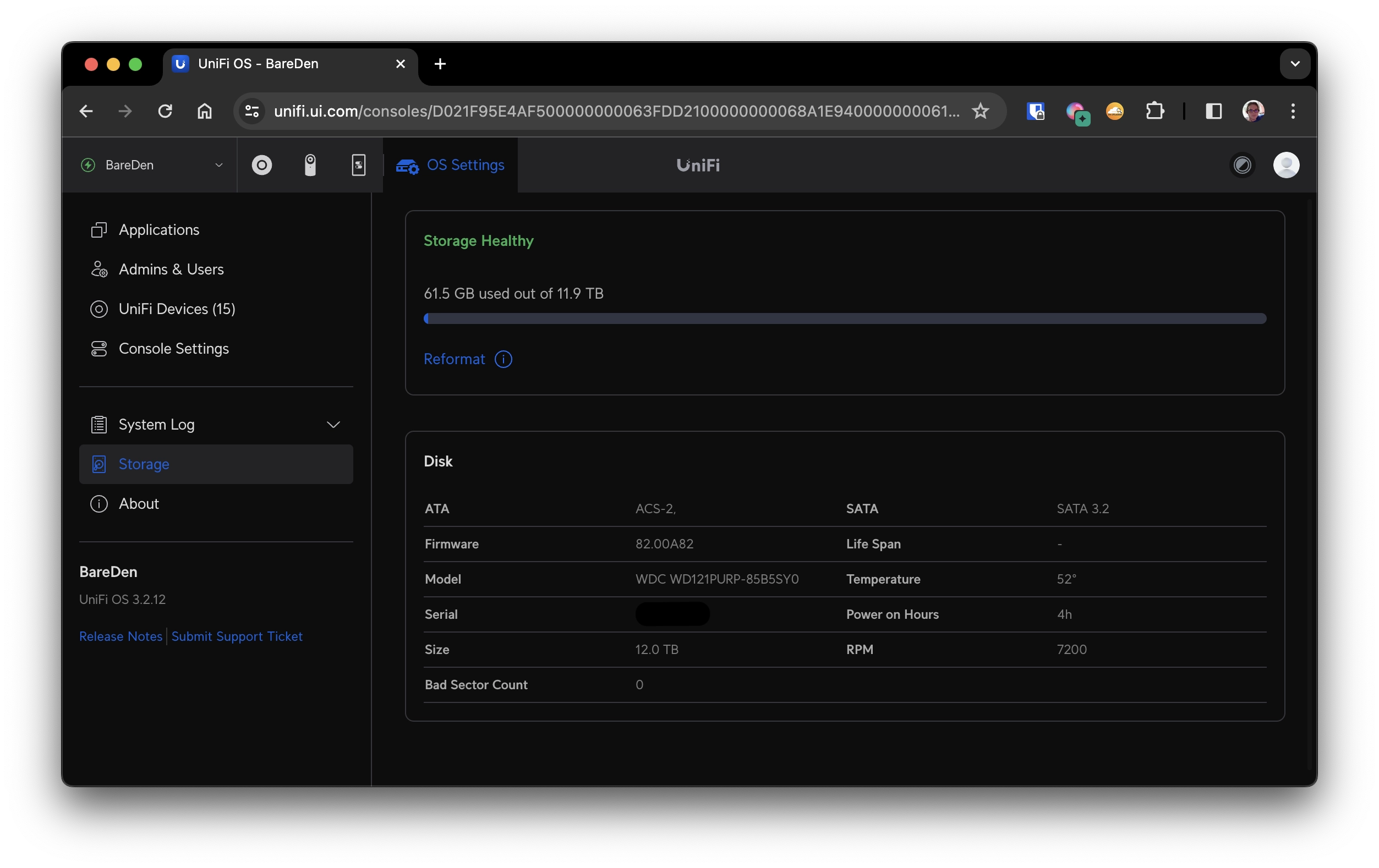The height and width of the screenshot is (868, 1379).
Task: Click the site information icon in address bar
Action: click(x=252, y=111)
